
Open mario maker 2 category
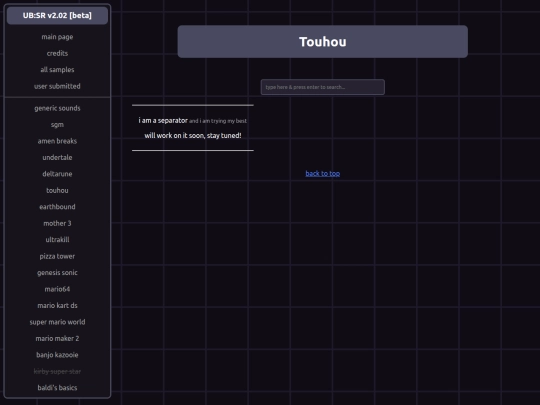tap(57, 339)
